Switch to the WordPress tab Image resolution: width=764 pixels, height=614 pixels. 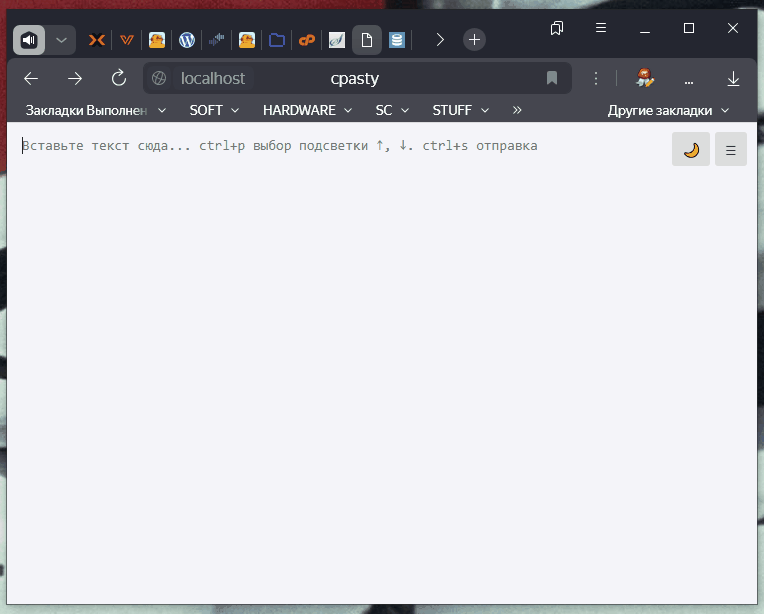point(187,40)
